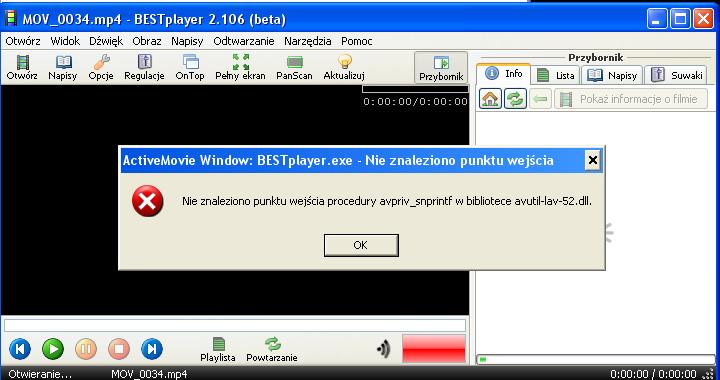Viewport: 720px width, 380px height.
Task: Open the Narzędzia menu
Action: (308, 41)
